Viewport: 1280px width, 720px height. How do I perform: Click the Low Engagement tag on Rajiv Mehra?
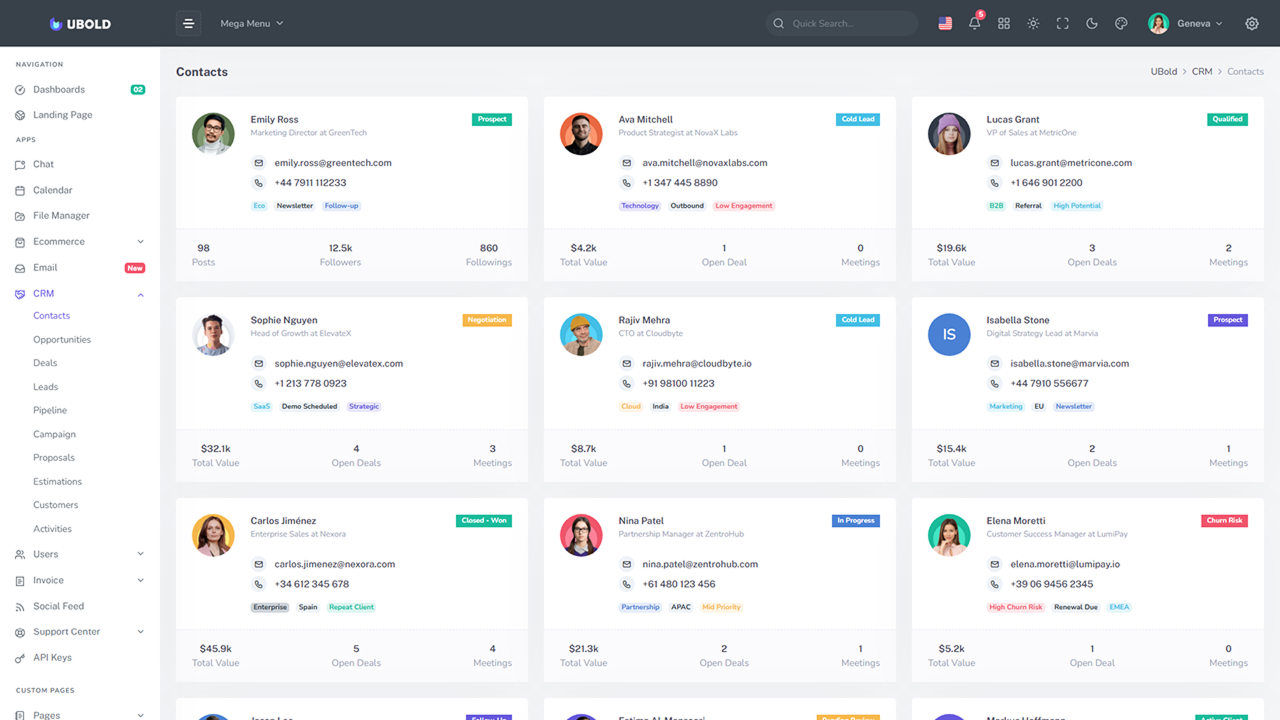click(709, 407)
